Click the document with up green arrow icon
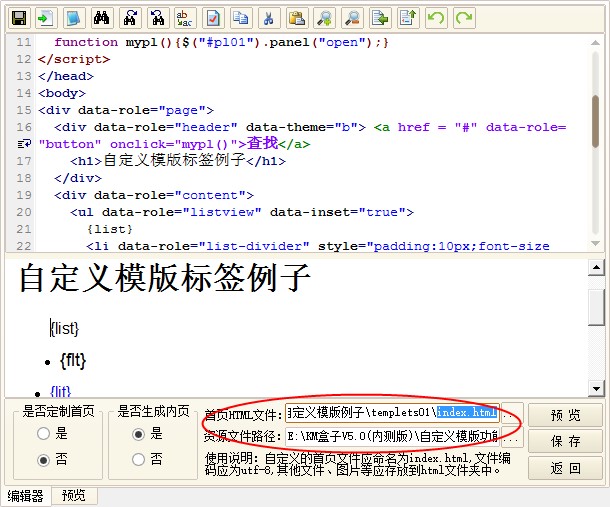The height and width of the screenshot is (507, 610). (408, 18)
